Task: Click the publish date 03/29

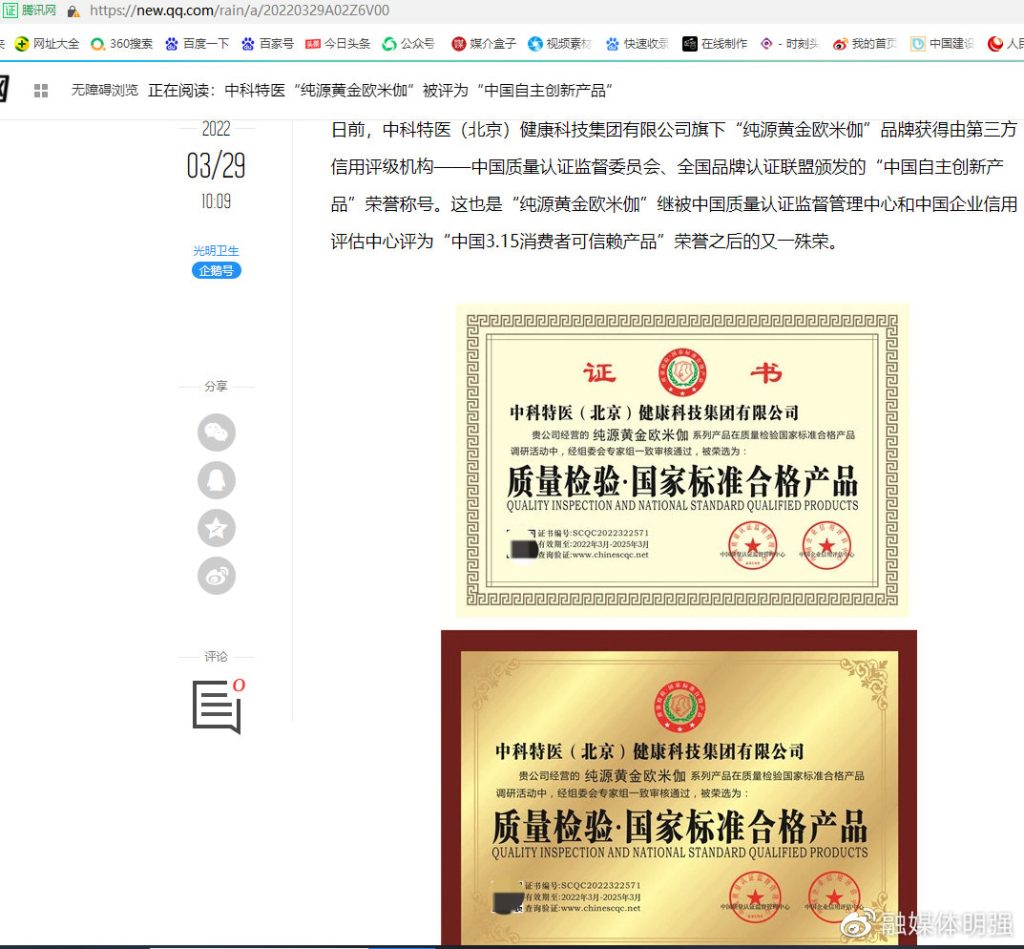Action: click(216, 165)
